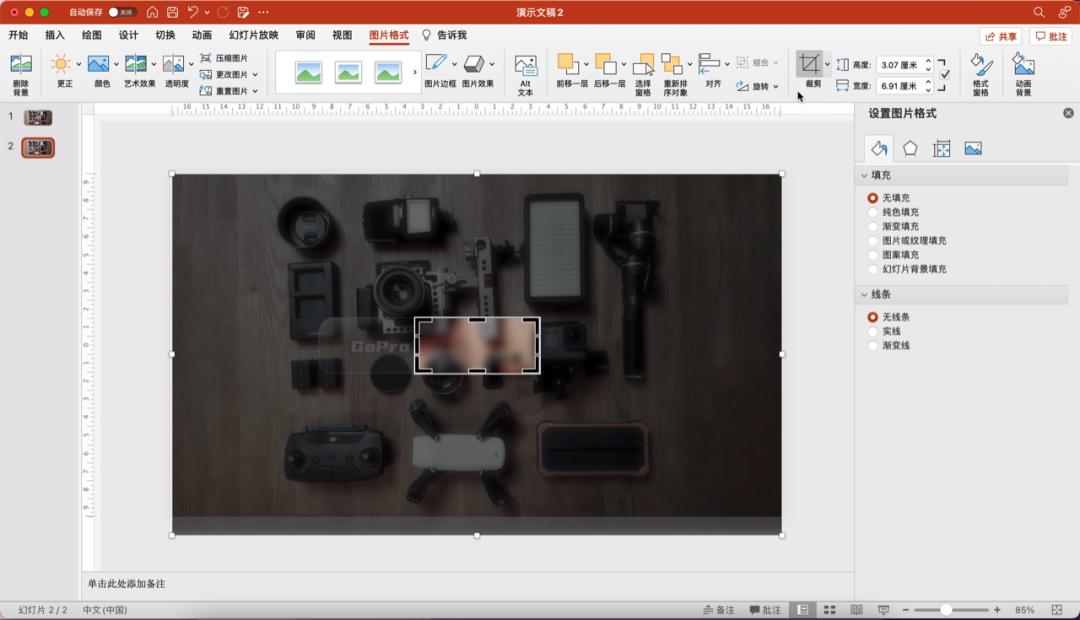Toggle the lock aspect ratio checkbox
1080x620 pixels.
coord(945,74)
